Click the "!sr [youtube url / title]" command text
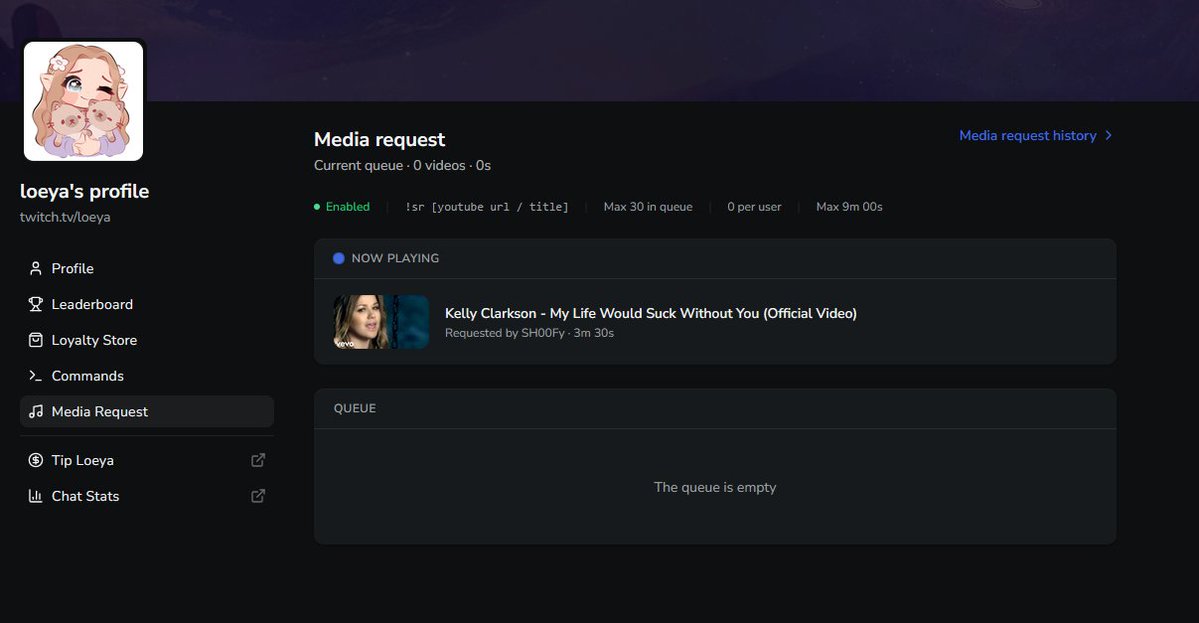The height and width of the screenshot is (623, 1199). click(x=487, y=207)
